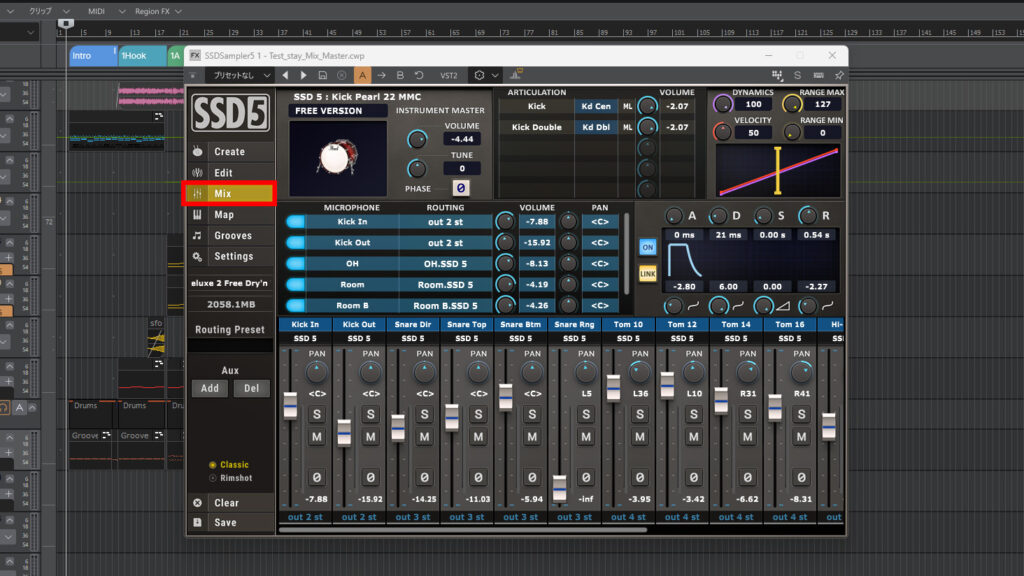
Task: Click the horizontal scrollbar below the mixer
Action: pos(463,529)
